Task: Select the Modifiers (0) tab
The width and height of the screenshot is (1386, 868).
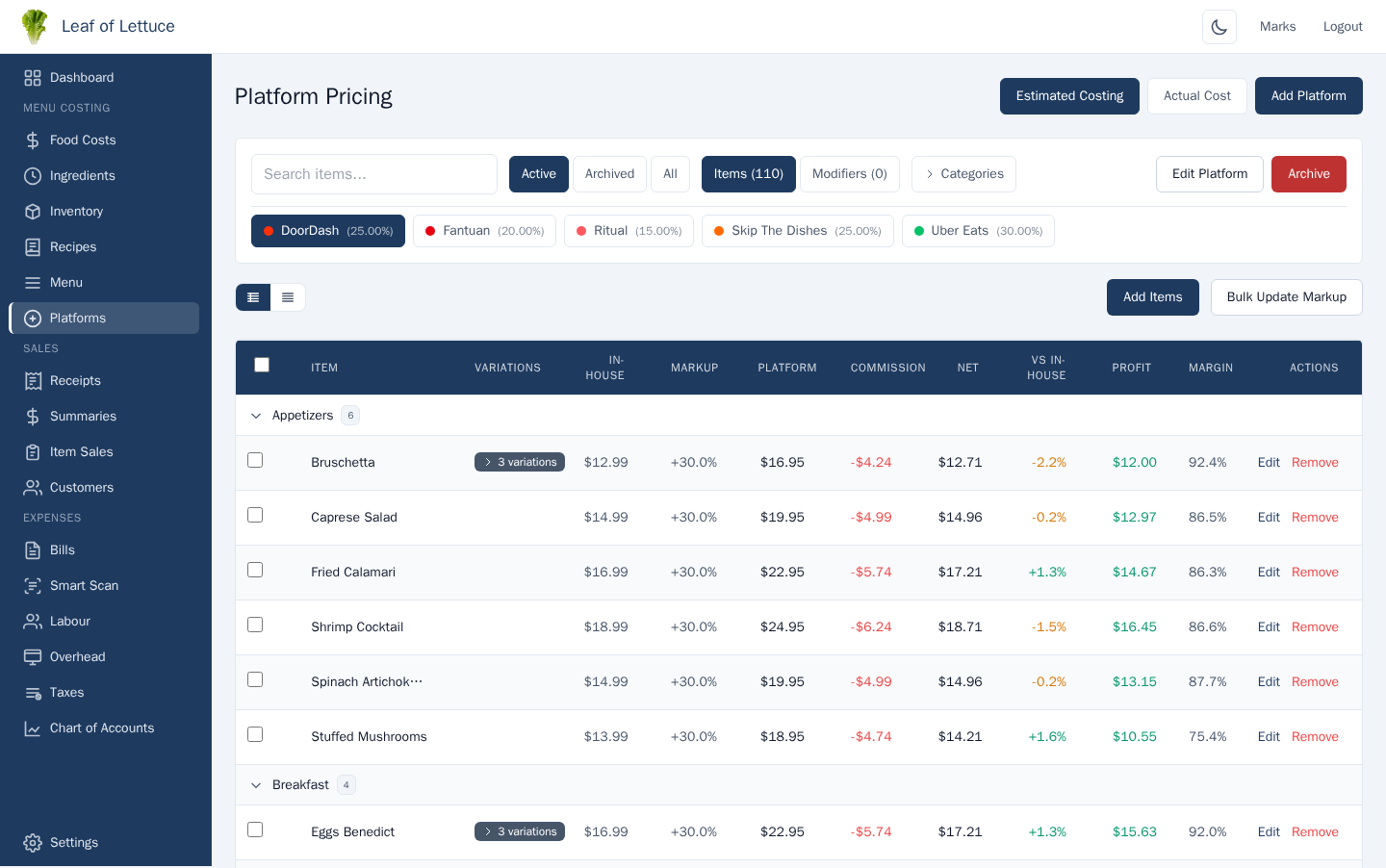Action: tap(849, 173)
